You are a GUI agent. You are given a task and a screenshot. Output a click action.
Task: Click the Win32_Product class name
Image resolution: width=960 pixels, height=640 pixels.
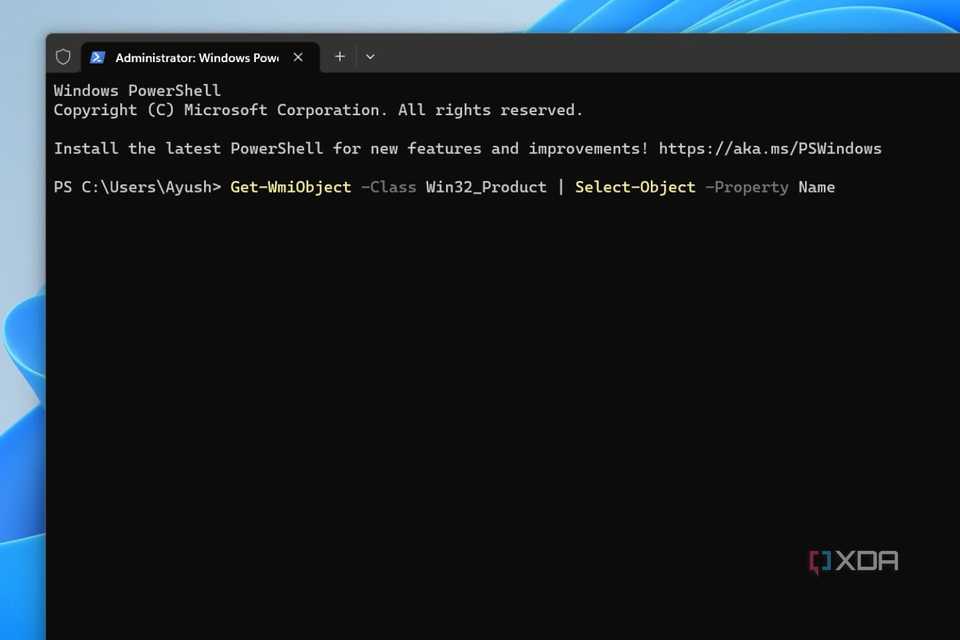coord(486,187)
